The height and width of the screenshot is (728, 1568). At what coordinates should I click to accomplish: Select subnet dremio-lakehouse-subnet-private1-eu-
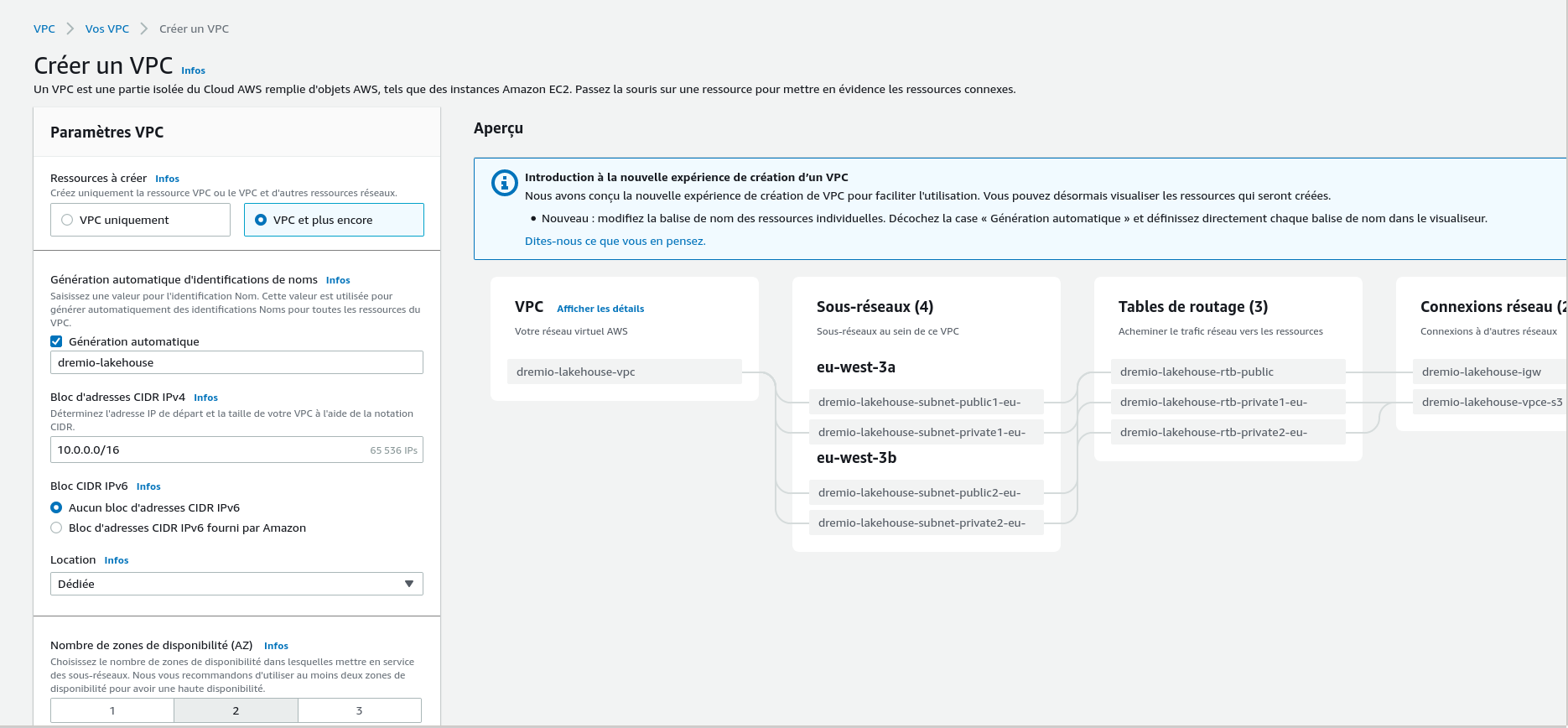click(927, 432)
